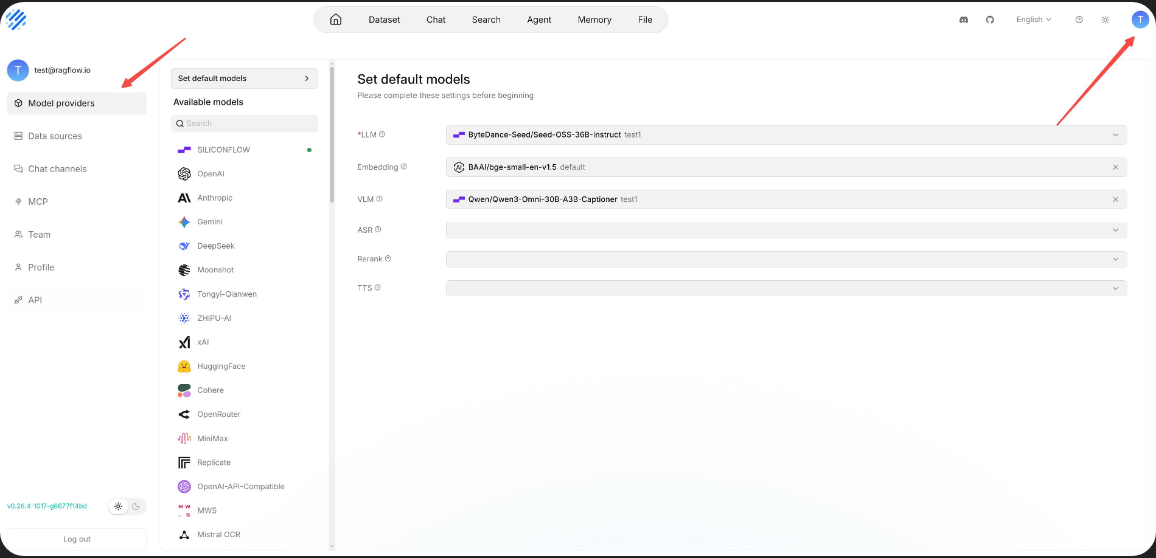Click the RAGFlow logo icon

pos(16,18)
